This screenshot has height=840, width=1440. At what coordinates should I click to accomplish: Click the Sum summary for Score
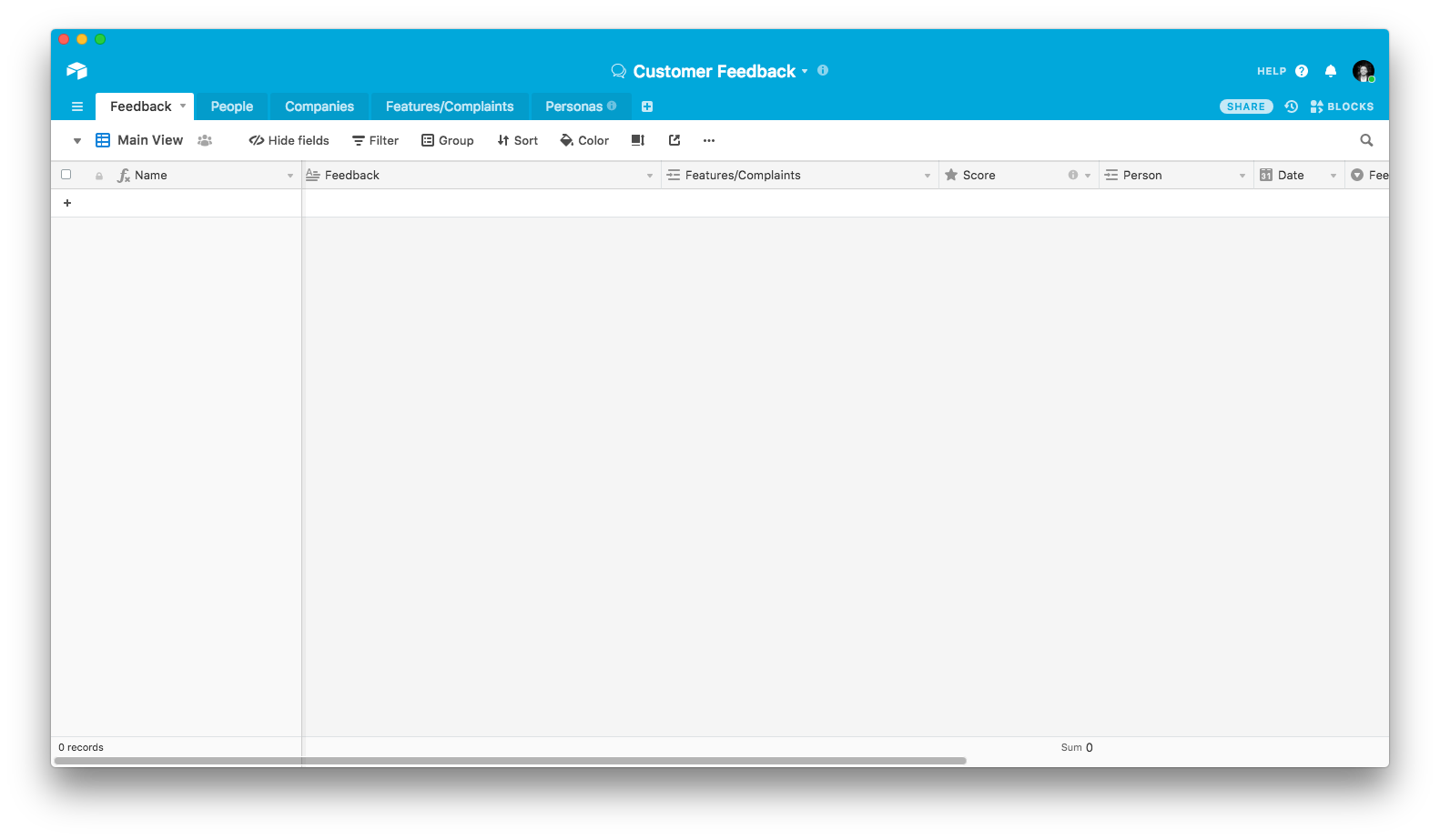pos(1077,747)
